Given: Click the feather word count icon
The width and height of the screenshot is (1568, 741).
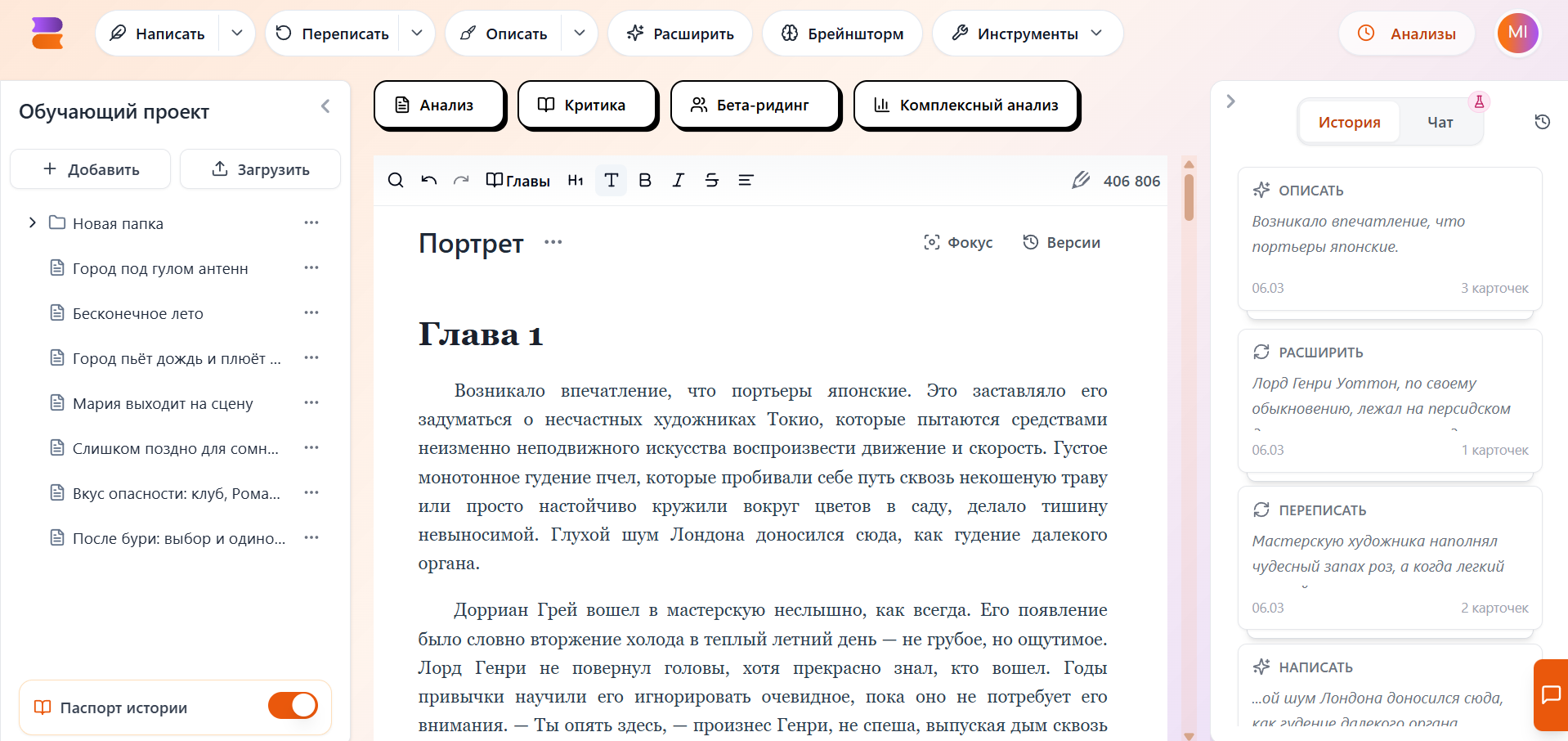Looking at the screenshot, I should click(1081, 180).
